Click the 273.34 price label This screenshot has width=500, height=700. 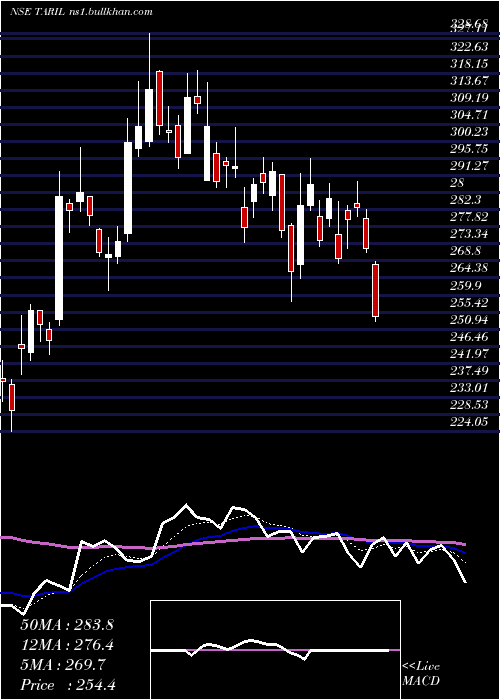tap(469, 233)
